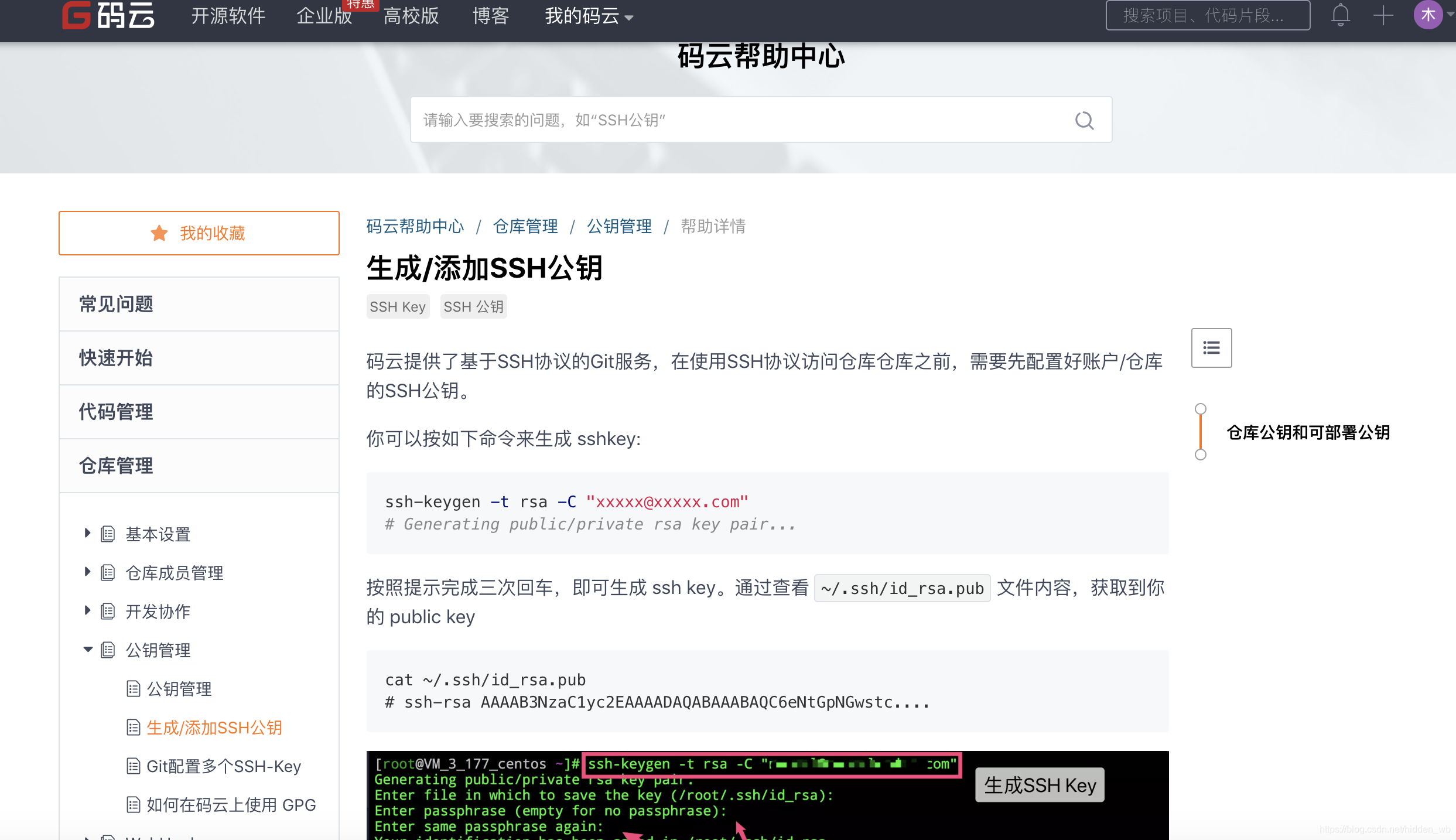Click the help search magnifier icon
The width and height of the screenshot is (1456, 840).
pyautogui.click(x=1084, y=120)
